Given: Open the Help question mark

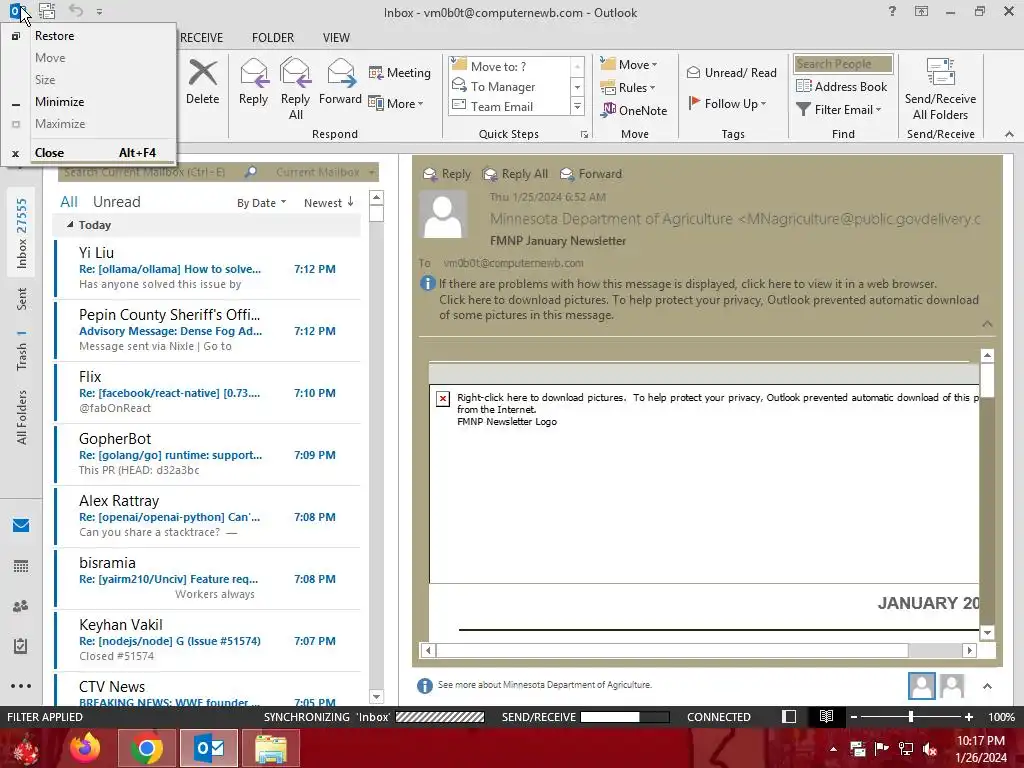Looking at the screenshot, I should click(x=892, y=11).
